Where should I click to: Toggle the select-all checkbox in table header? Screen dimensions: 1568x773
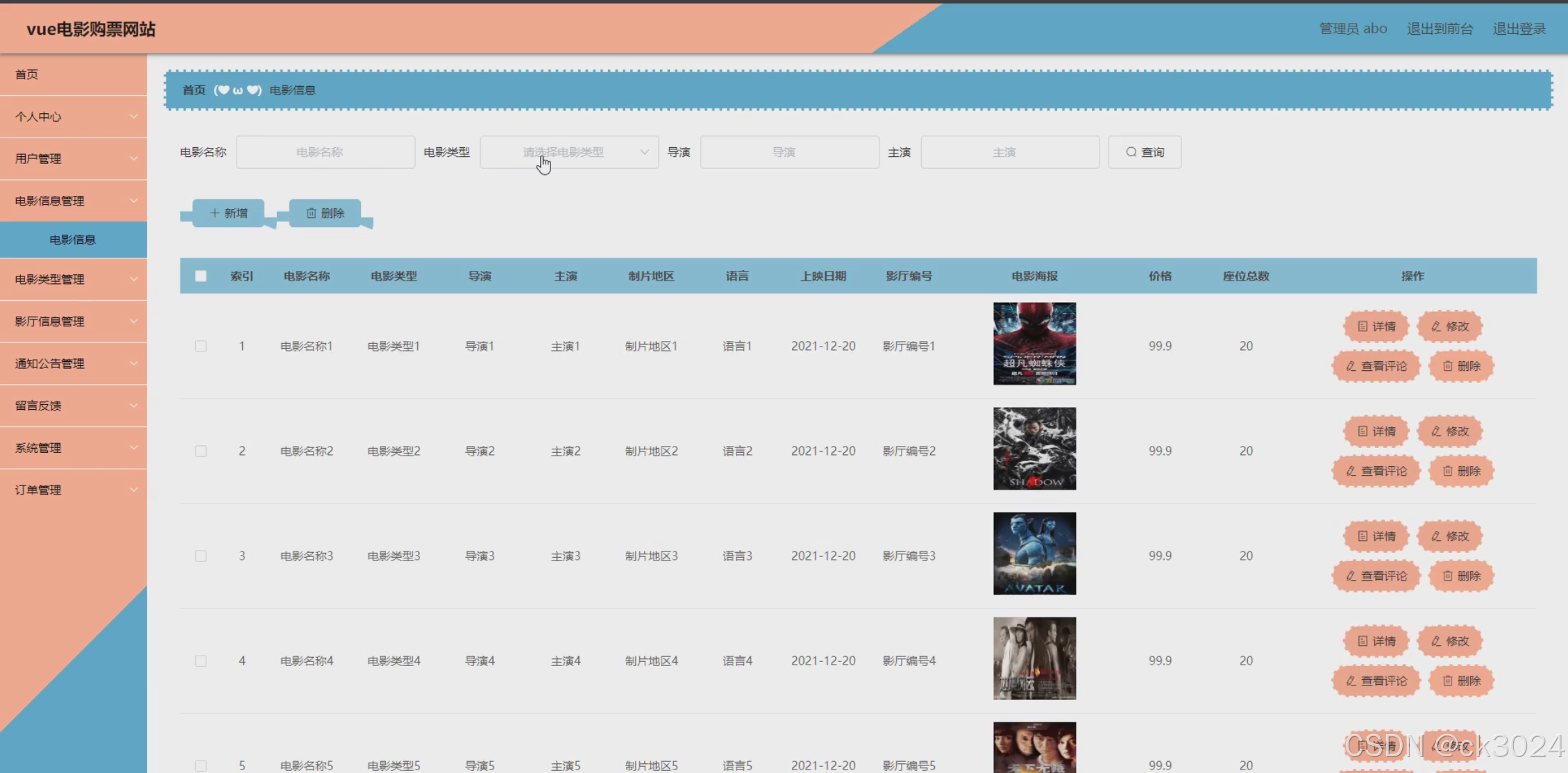tap(201, 276)
